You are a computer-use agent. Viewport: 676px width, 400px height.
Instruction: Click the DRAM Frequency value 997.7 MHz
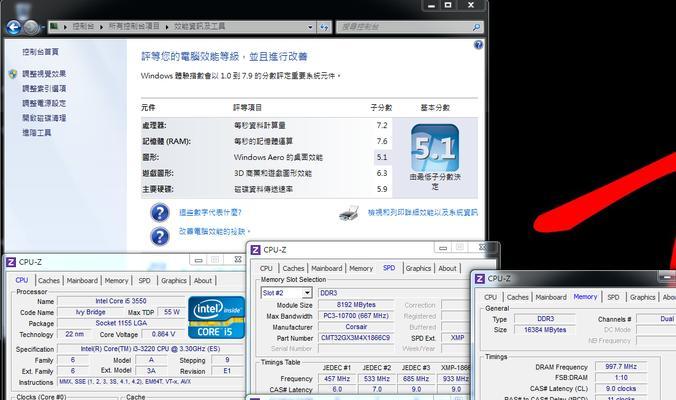click(x=621, y=366)
